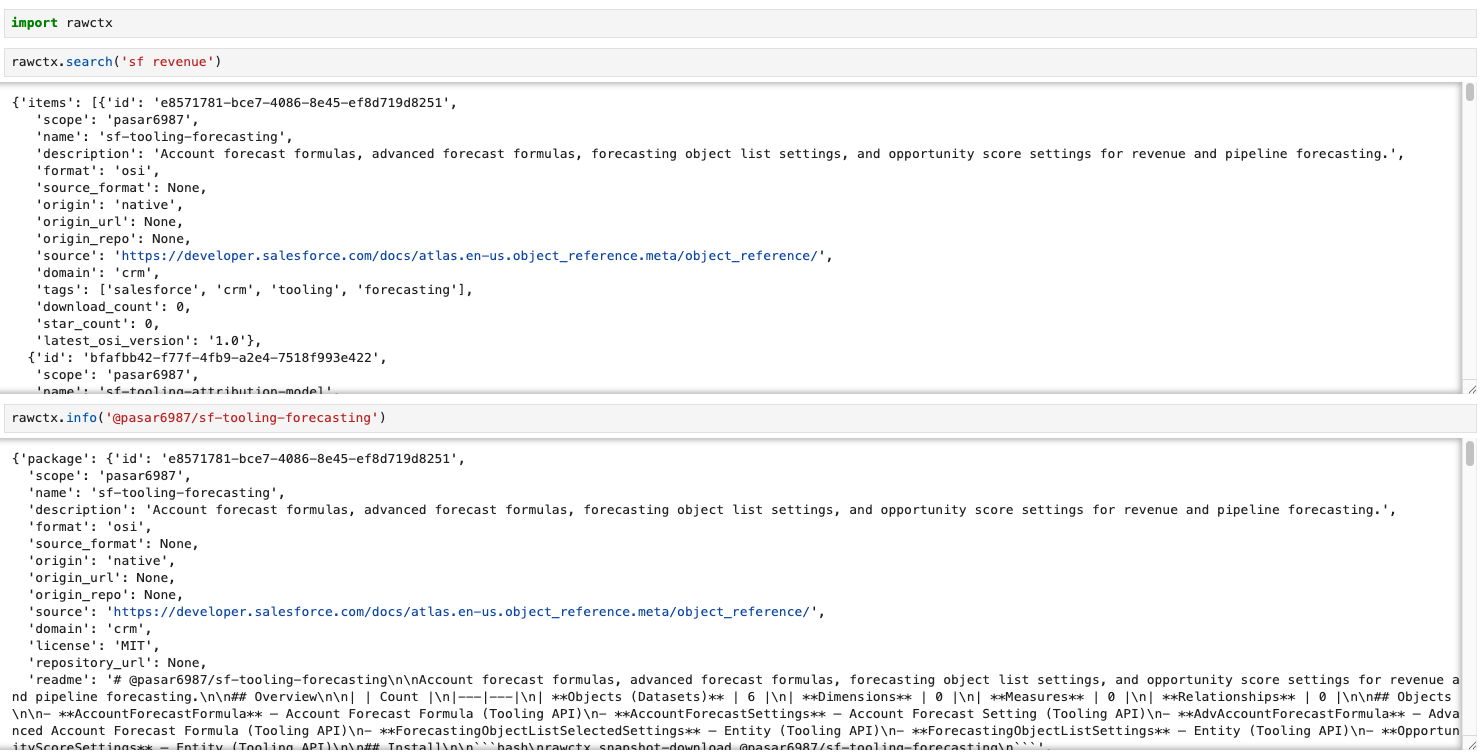Click the resize handle of the search output

point(1470,387)
